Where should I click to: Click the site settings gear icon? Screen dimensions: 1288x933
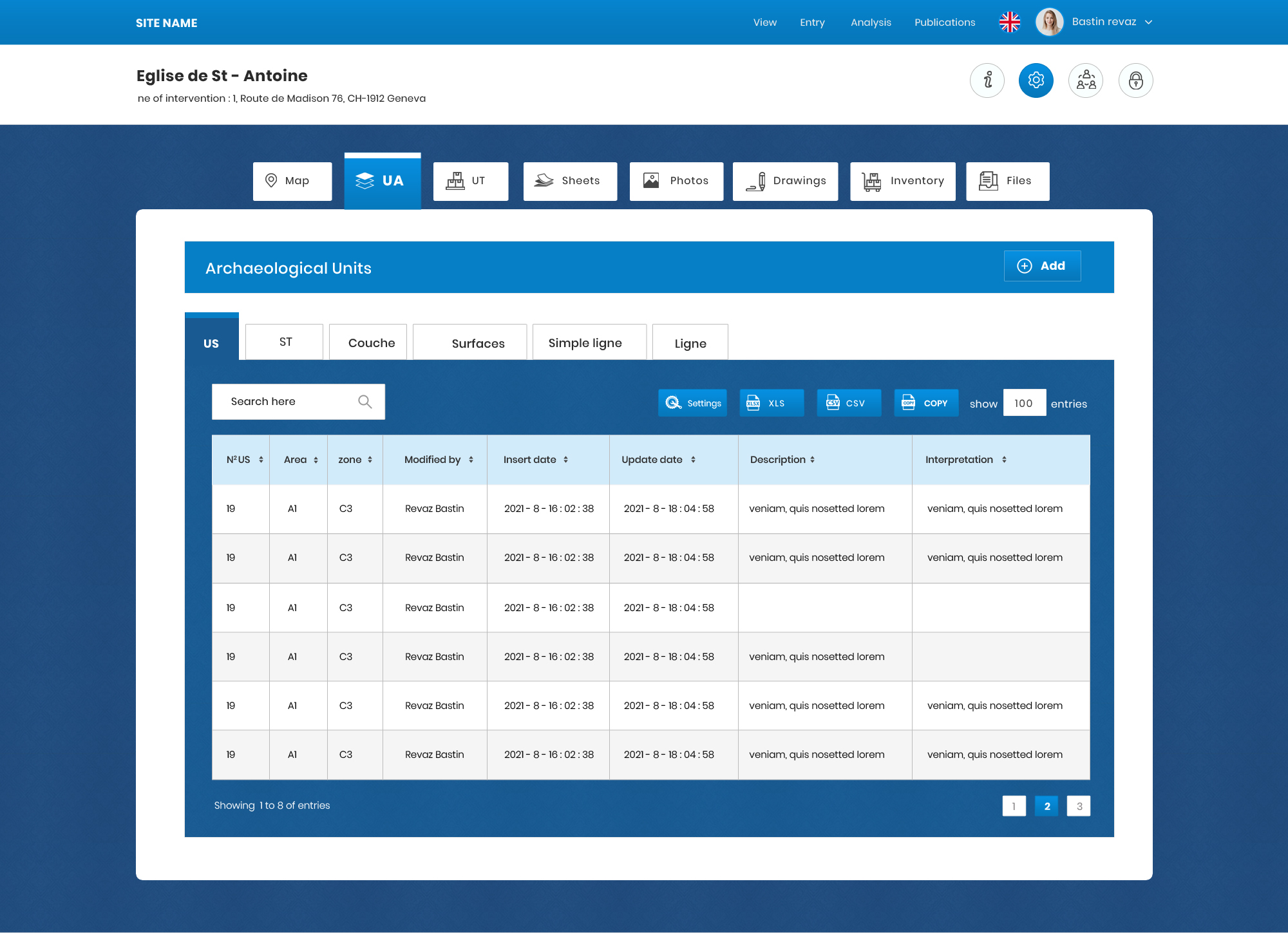pyautogui.click(x=1036, y=80)
